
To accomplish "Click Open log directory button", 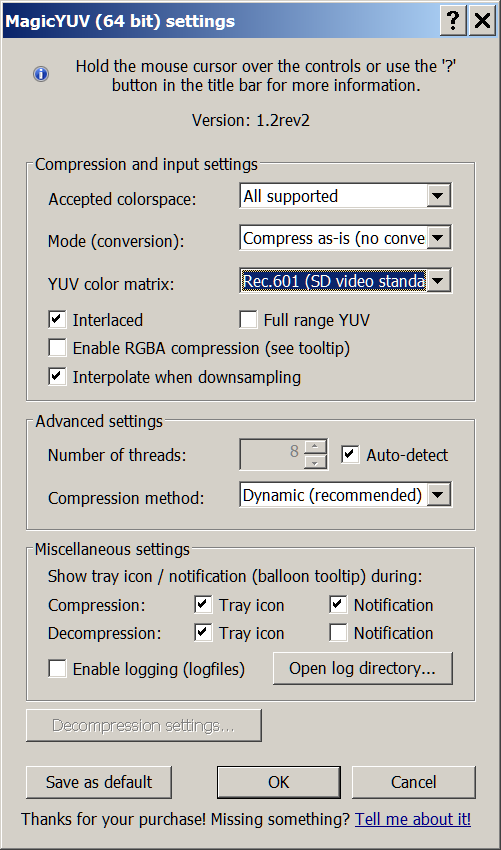I will point(363,668).
